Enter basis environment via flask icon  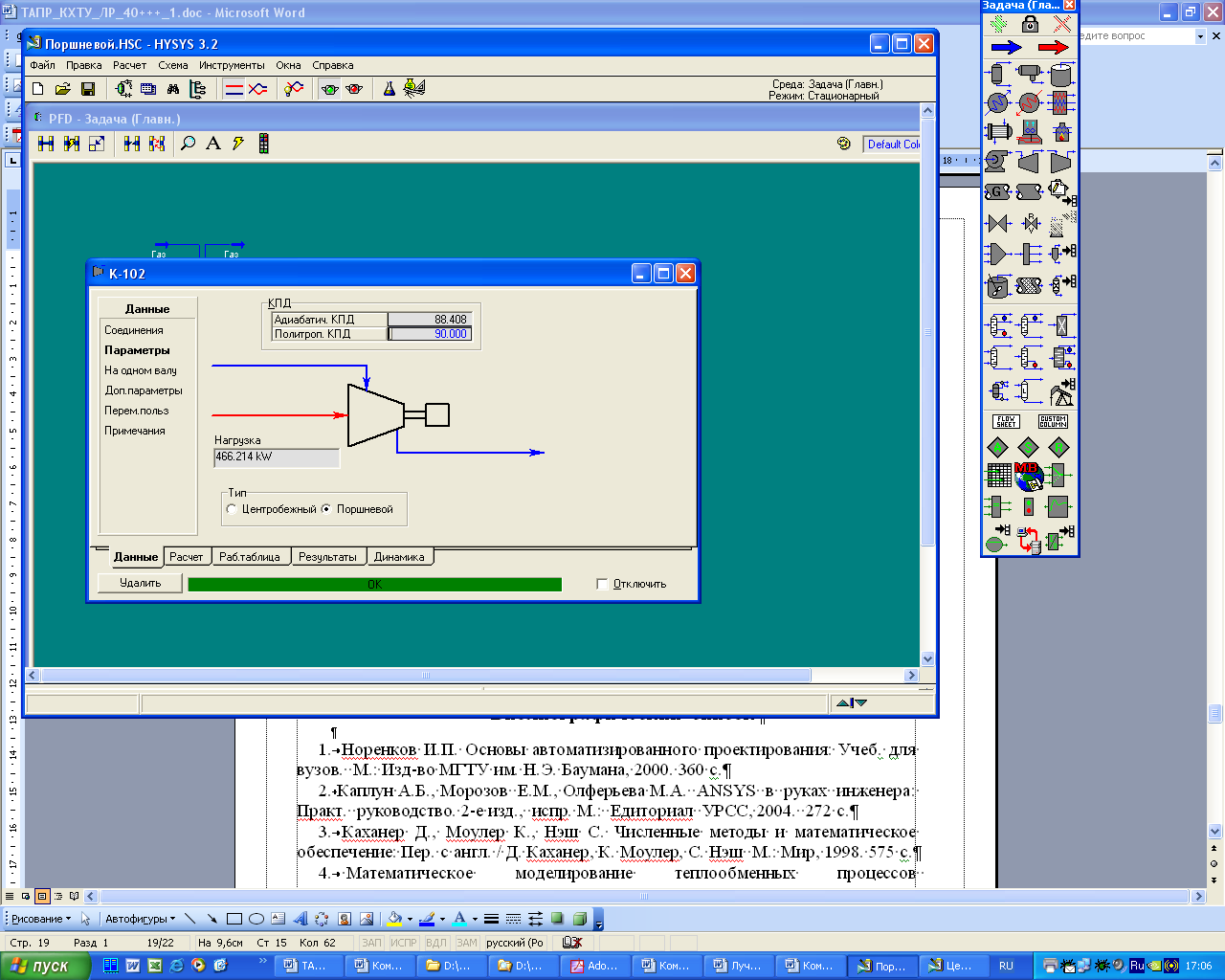point(390,89)
